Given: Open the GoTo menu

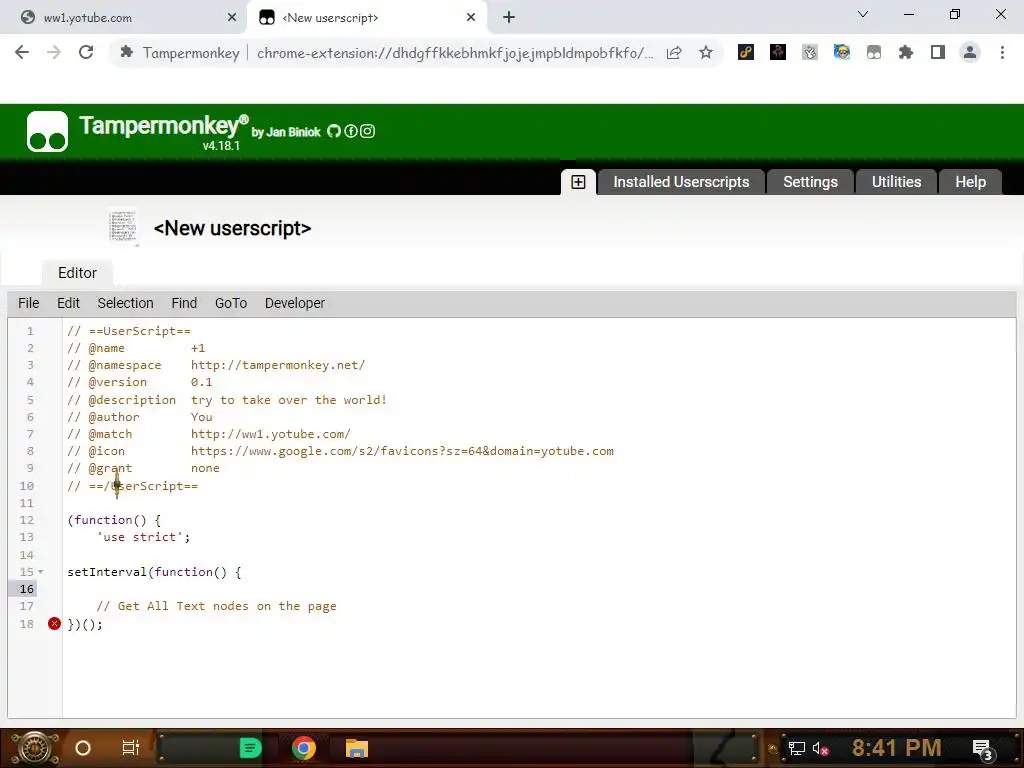Looking at the screenshot, I should 231,303.
